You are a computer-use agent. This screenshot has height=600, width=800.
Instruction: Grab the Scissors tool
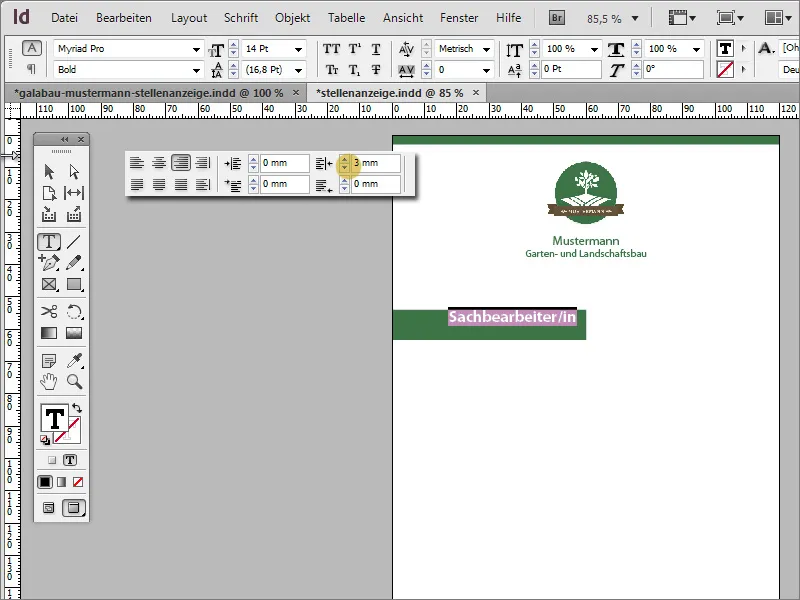[48, 311]
